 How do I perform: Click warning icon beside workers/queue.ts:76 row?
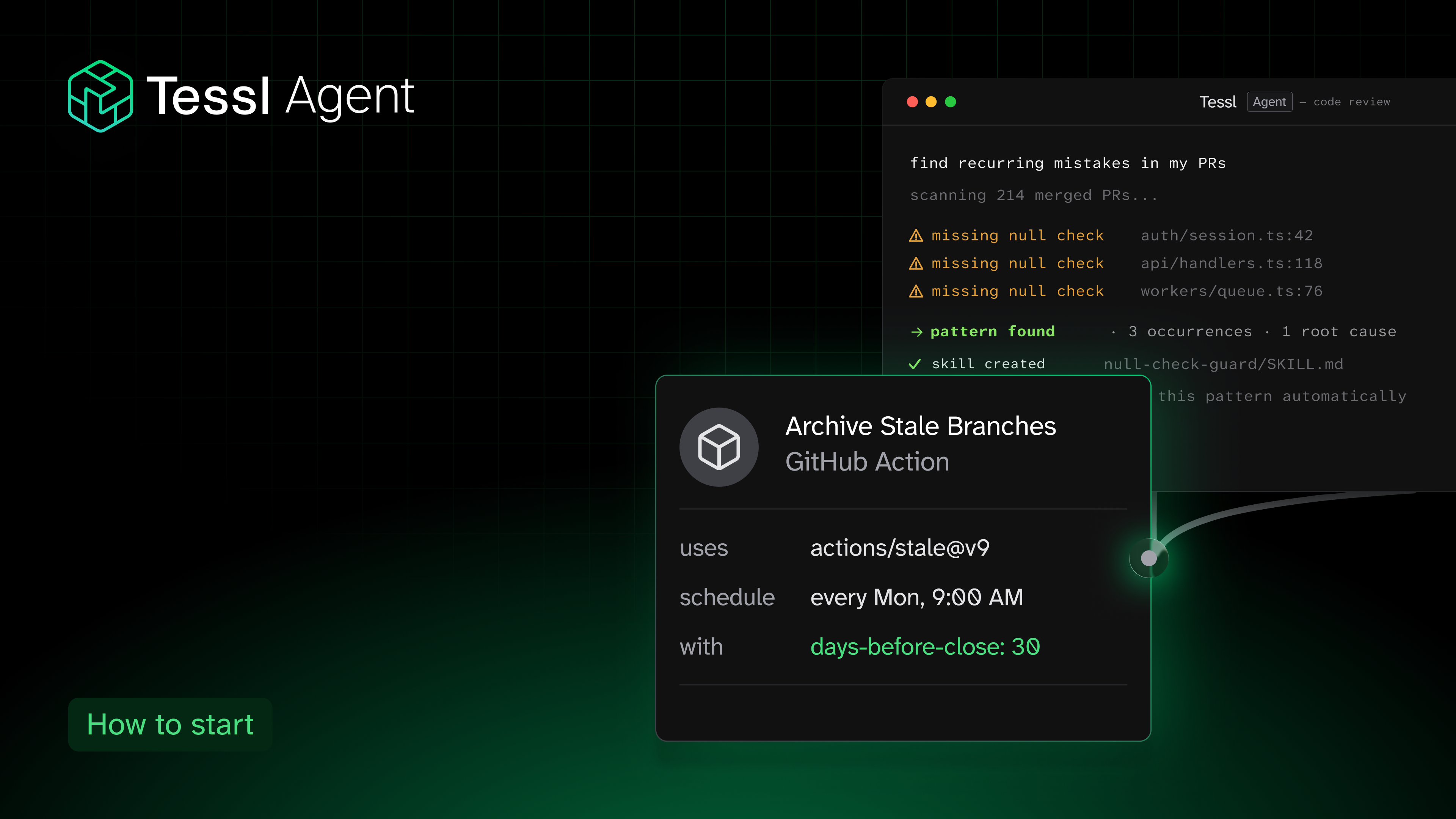click(916, 291)
